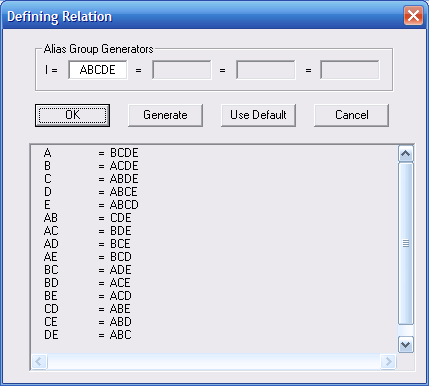
Task: Click the horizontal scrollbar right arrow
Action: point(388,361)
